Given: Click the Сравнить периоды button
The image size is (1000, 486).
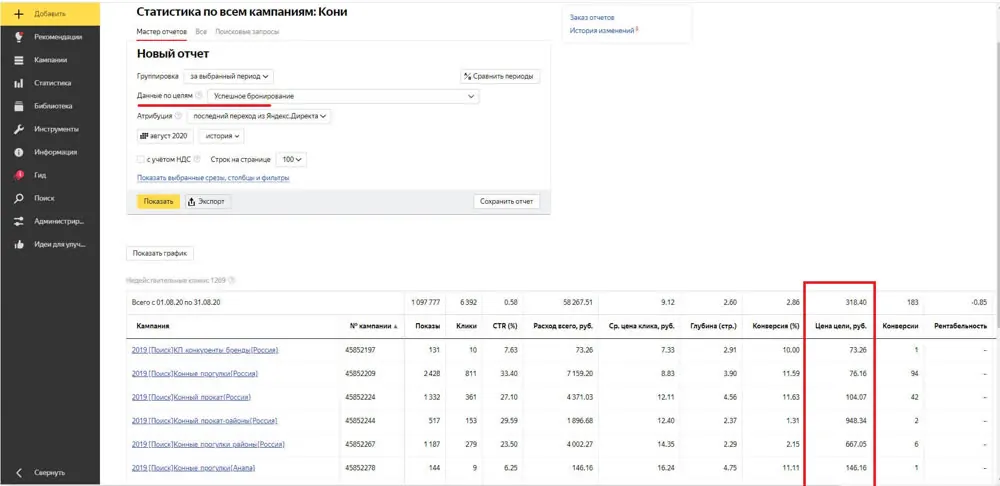Looking at the screenshot, I should [500, 77].
